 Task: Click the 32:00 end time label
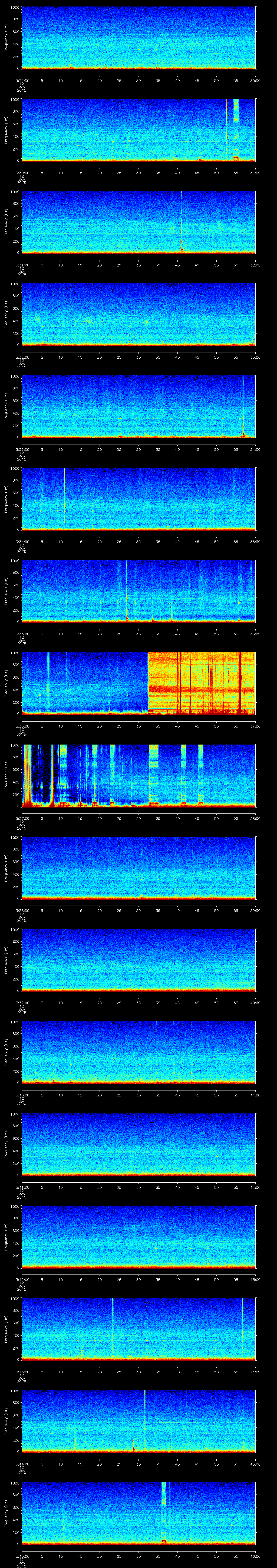tap(256, 265)
